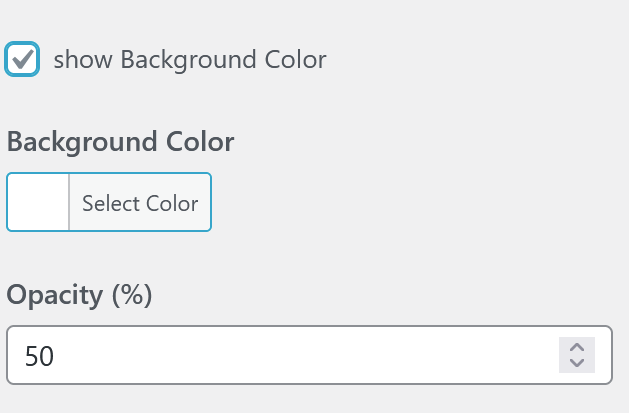Disable background color display option

(22, 60)
